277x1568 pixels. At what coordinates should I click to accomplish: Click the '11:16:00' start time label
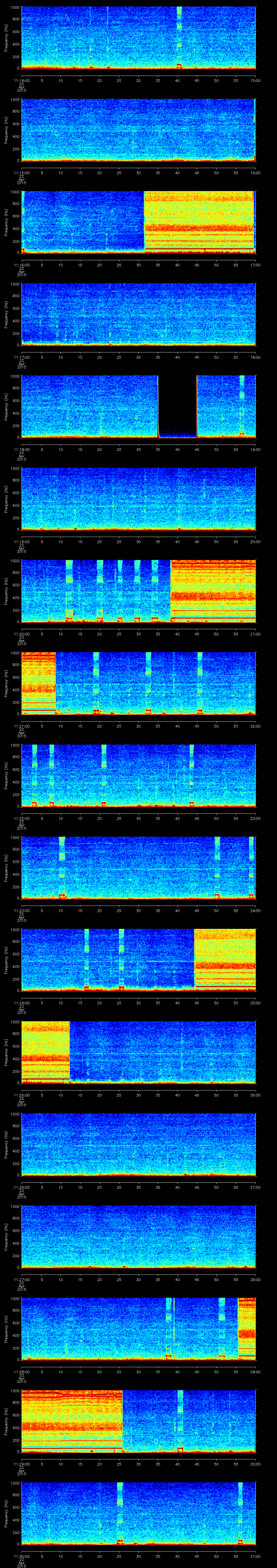(x=21, y=265)
